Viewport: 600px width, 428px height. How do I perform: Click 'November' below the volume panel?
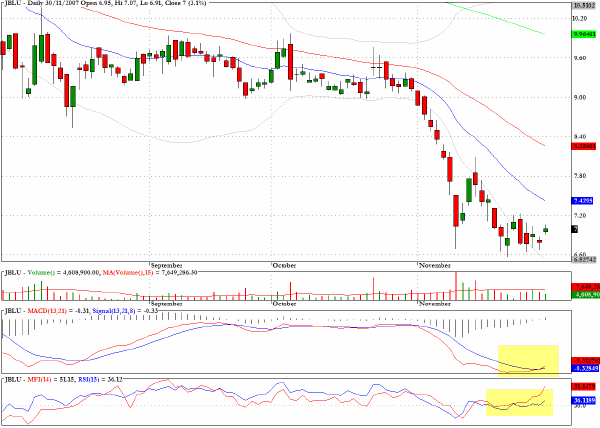tap(435, 304)
